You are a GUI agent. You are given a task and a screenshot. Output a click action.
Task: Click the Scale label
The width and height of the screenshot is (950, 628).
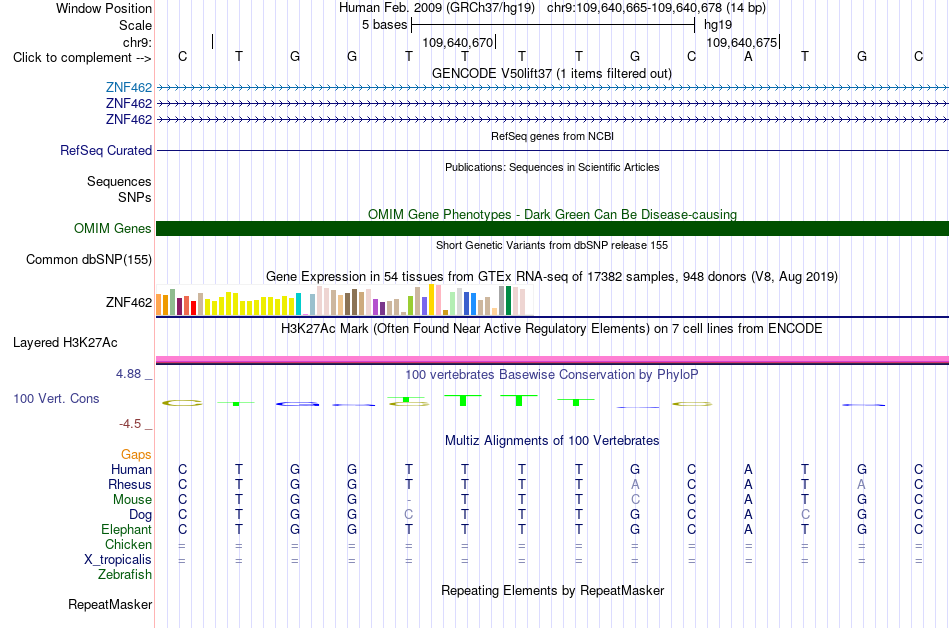click(135, 25)
